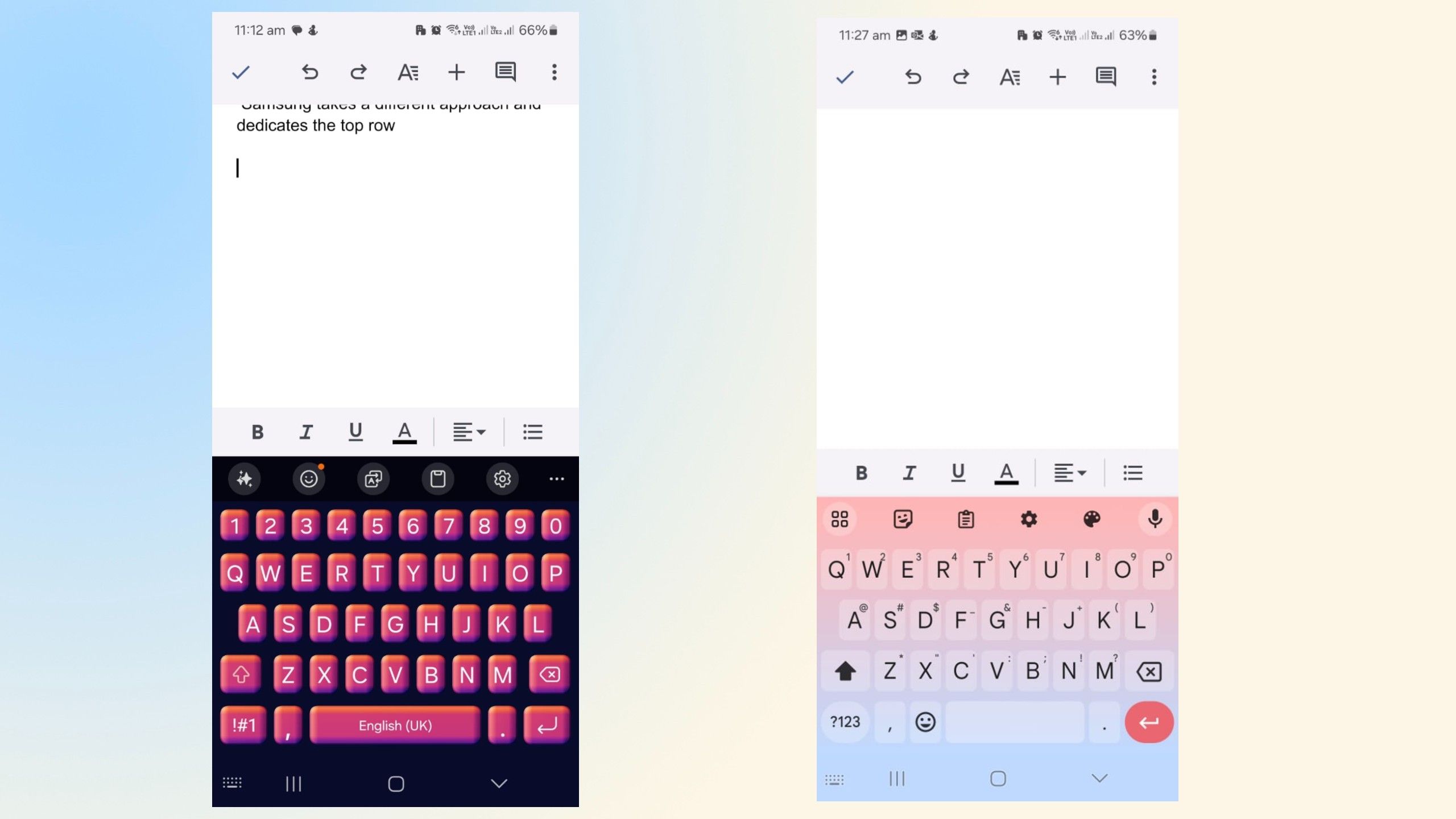Screen dimensions: 1456x819
Task: Select comment icon in left editor toolbar
Action: click(506, 72)
